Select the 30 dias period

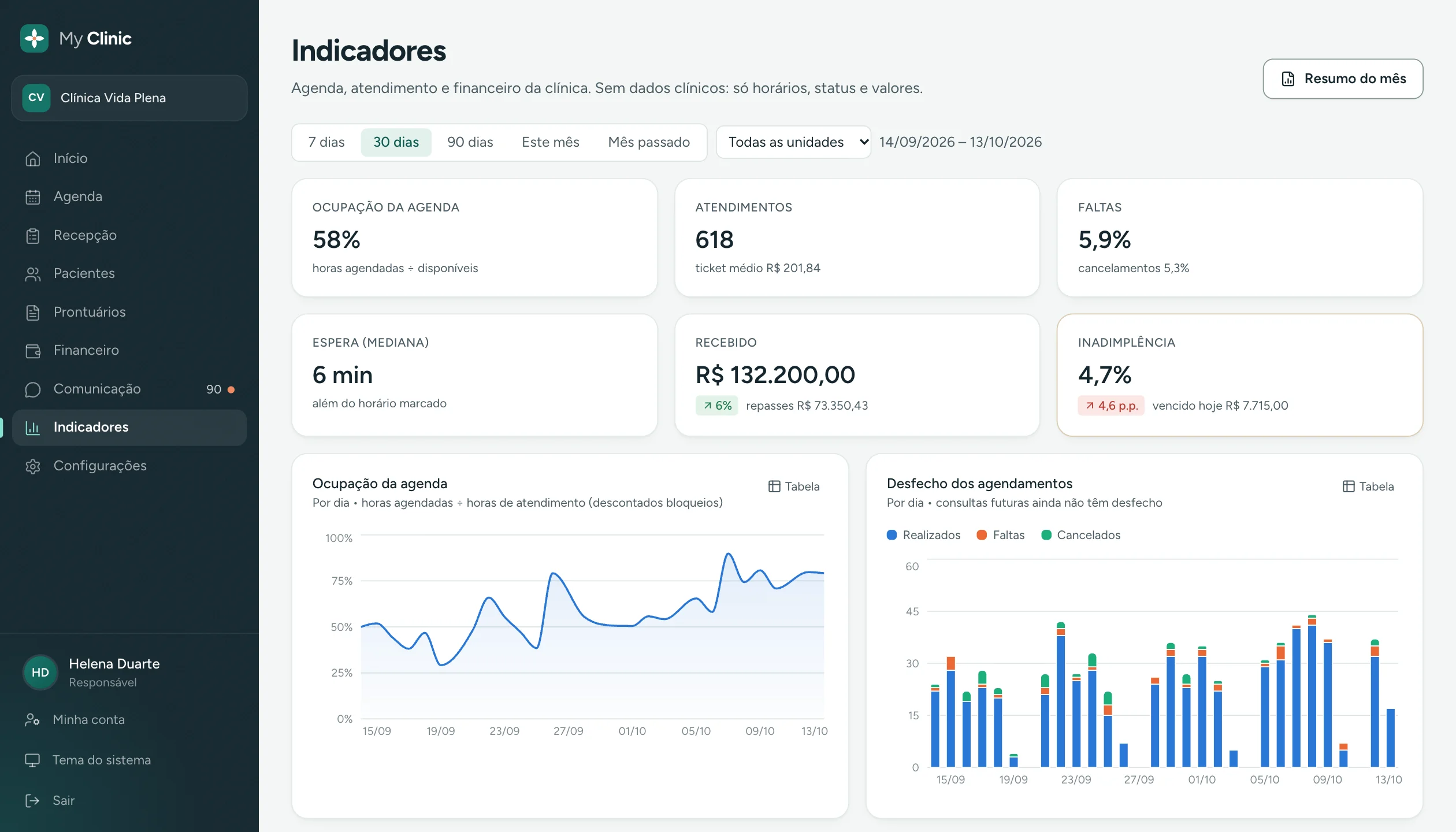pos(396,142)
